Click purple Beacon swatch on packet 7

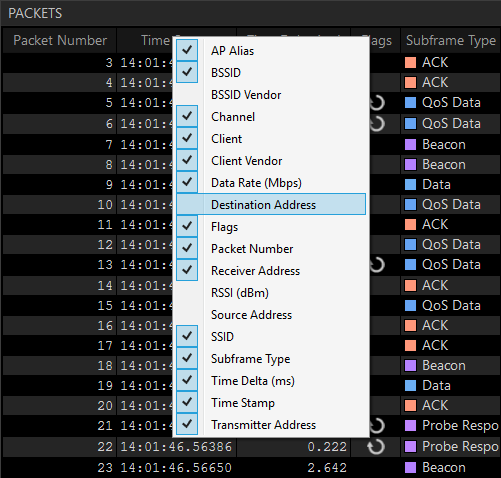410,145
